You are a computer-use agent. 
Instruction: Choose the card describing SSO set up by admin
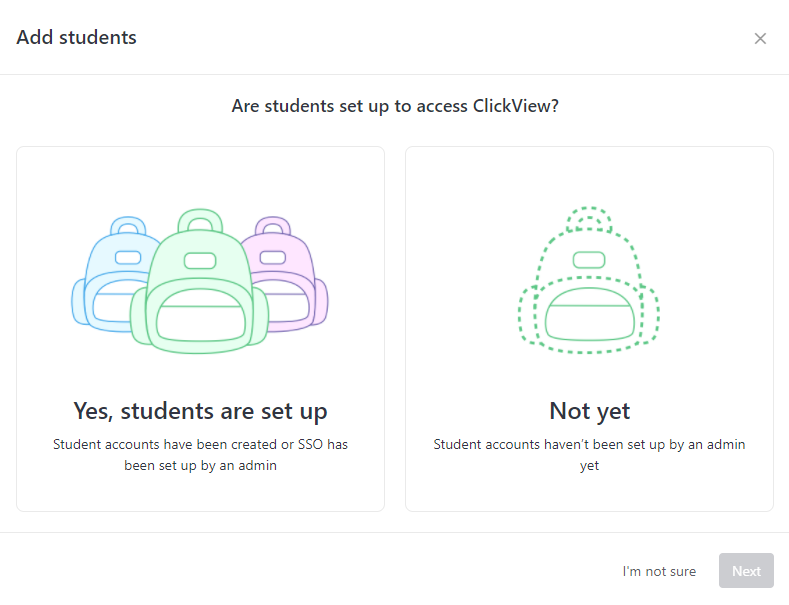200,329
